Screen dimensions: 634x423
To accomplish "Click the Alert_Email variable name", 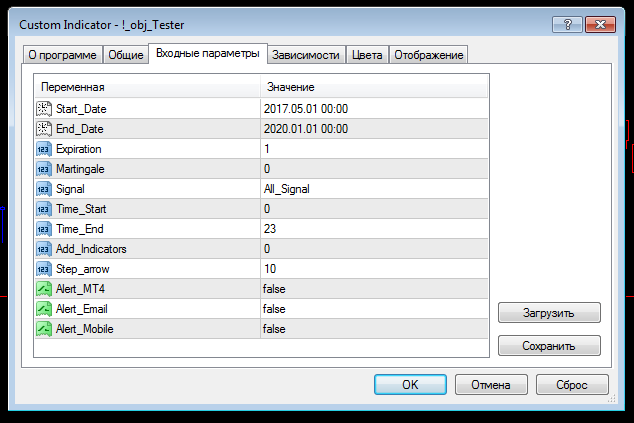I will (x=82, y=309).
